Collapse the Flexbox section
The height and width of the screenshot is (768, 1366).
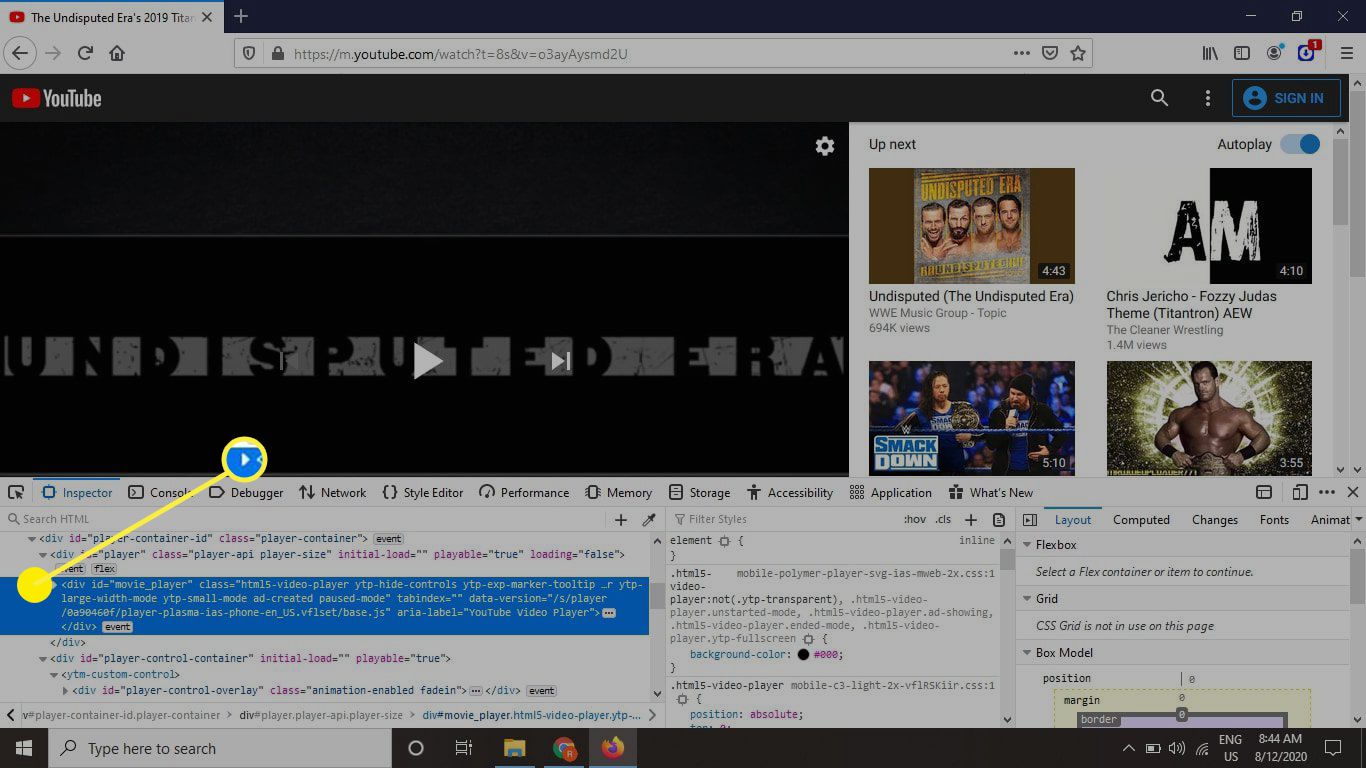[1027, 545]
